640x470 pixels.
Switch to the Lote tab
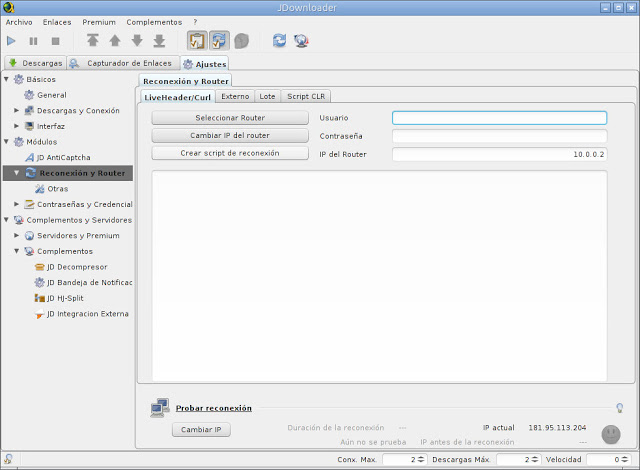coord(267,96)
